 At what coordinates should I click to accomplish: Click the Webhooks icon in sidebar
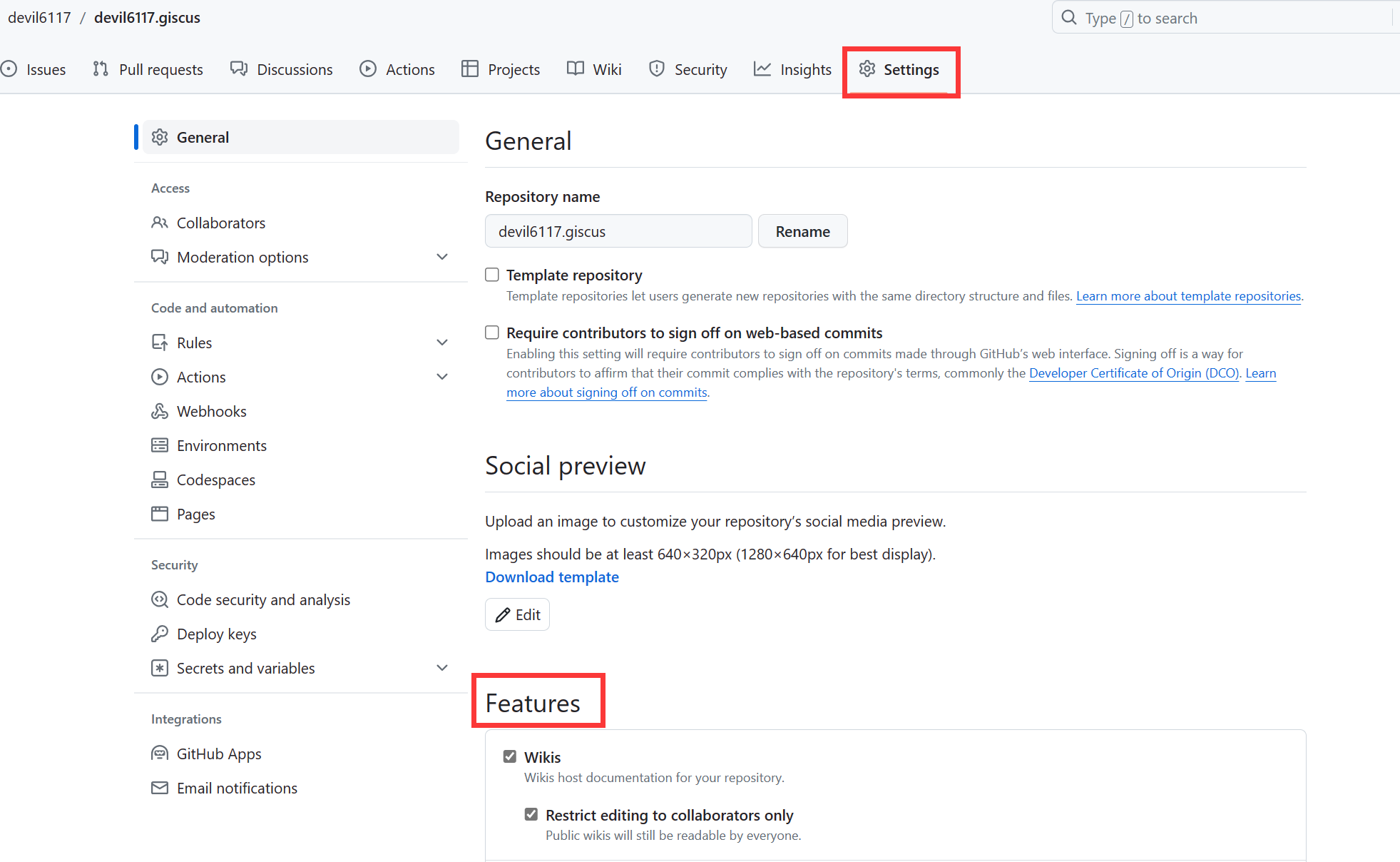(160, 411)
